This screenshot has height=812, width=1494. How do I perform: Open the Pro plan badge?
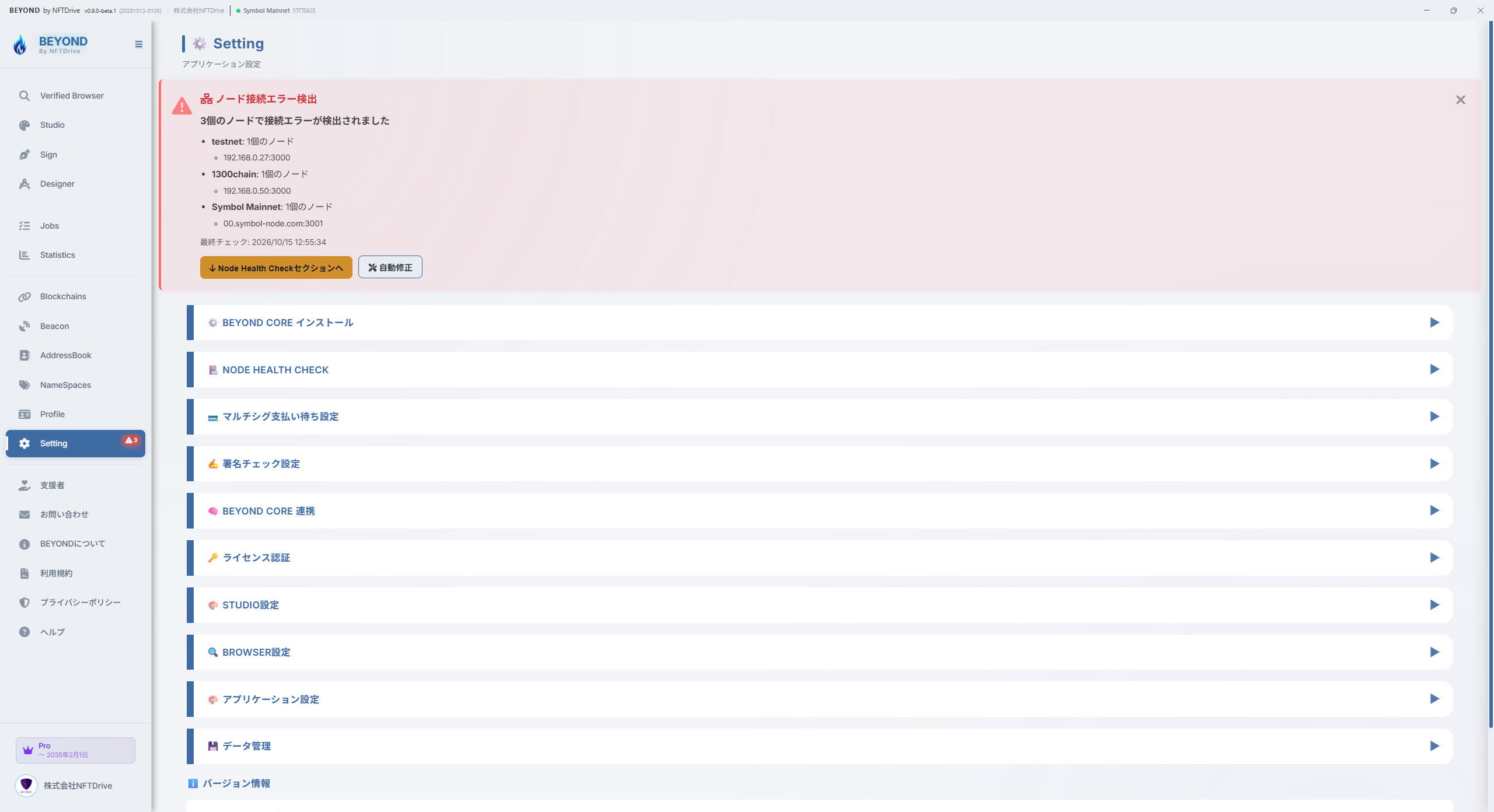[x=75, y=750]
